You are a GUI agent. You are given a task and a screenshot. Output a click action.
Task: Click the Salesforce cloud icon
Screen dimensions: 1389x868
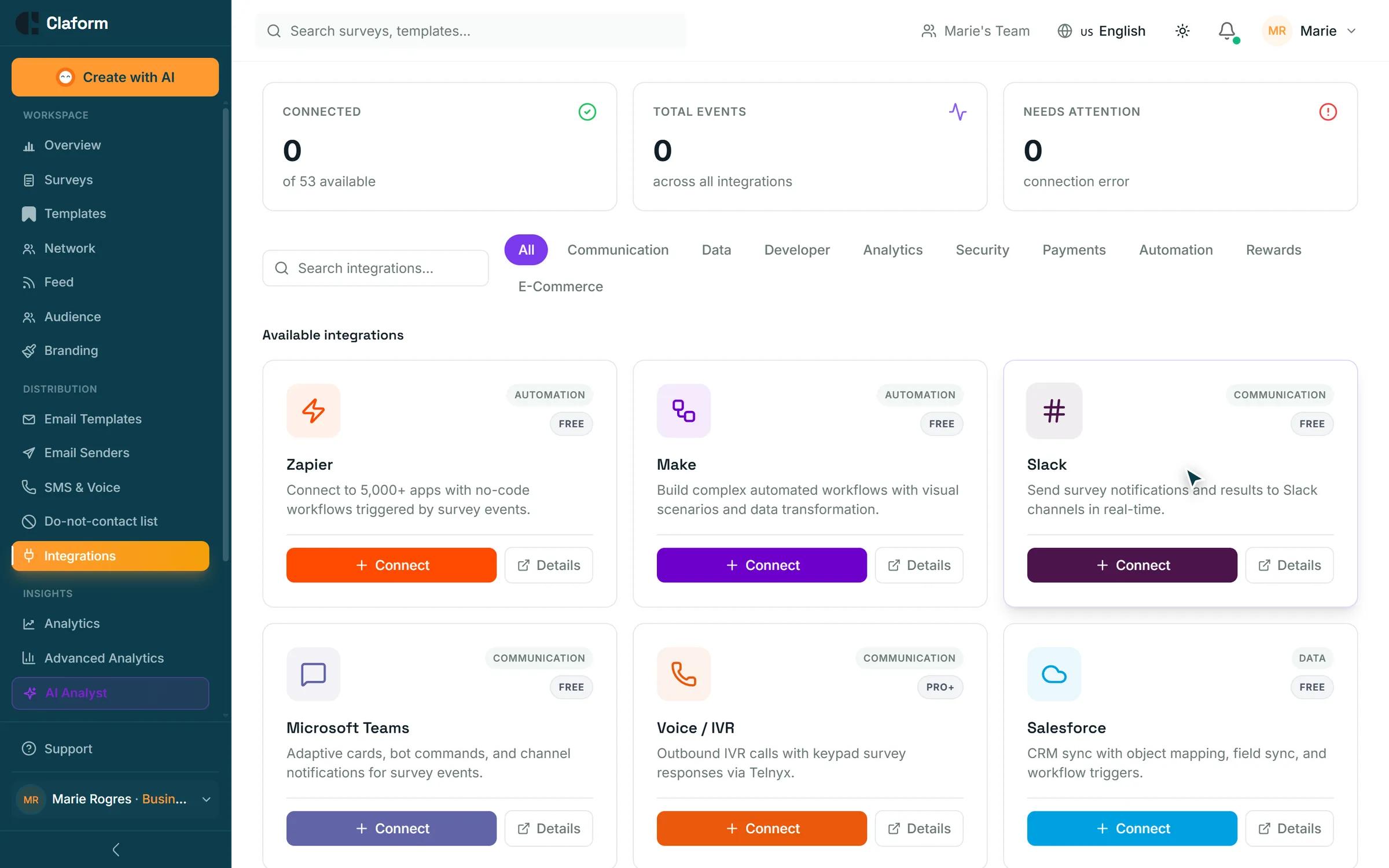point(1054,674)
